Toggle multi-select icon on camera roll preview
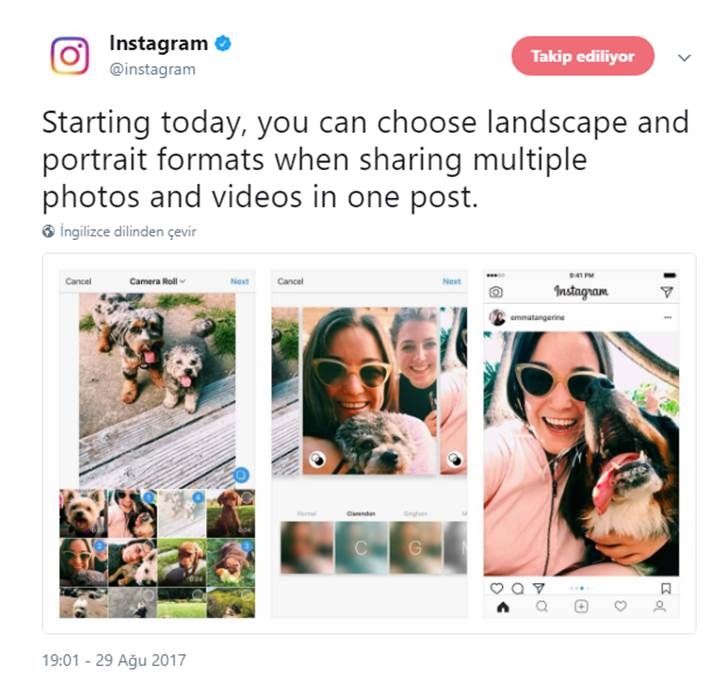This screenshot has width=720, height=681. (x=241, y=475)
